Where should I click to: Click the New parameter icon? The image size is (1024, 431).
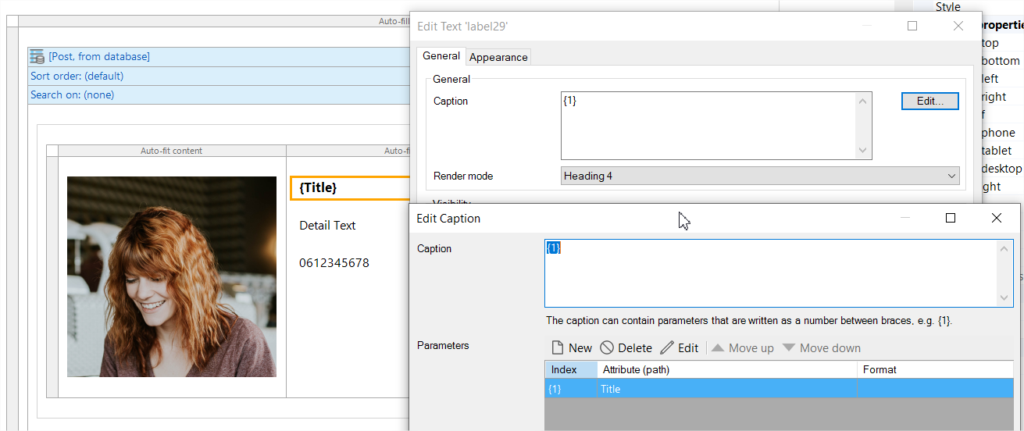(x=557, y=348)
